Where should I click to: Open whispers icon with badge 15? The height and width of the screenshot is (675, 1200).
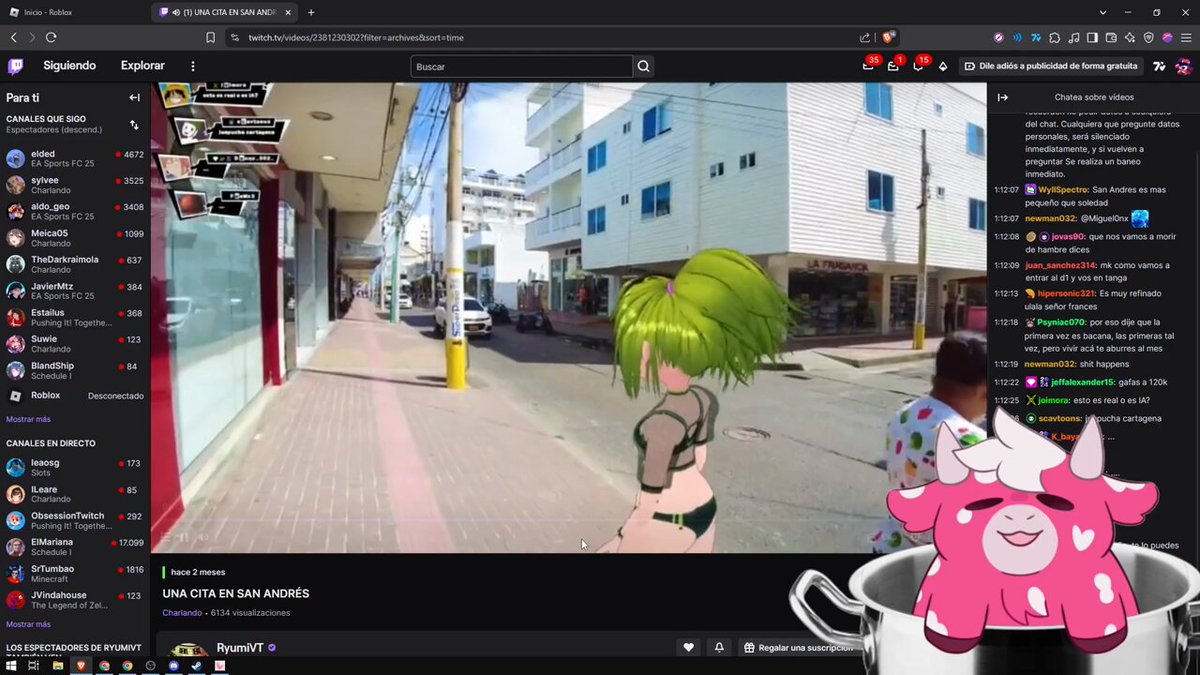[x=918, y=66]
